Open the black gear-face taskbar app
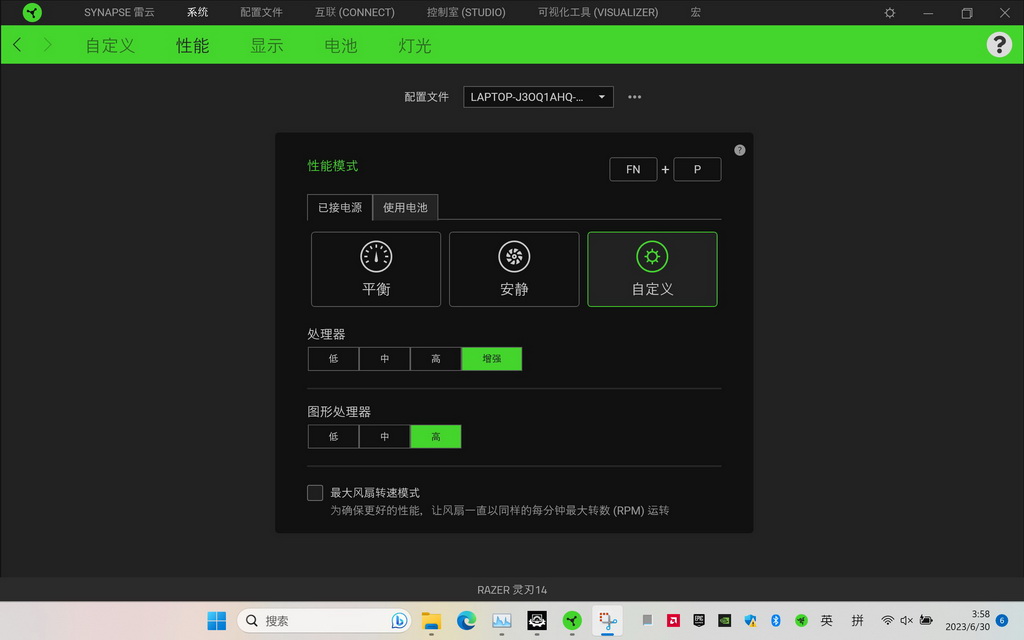 537,620
